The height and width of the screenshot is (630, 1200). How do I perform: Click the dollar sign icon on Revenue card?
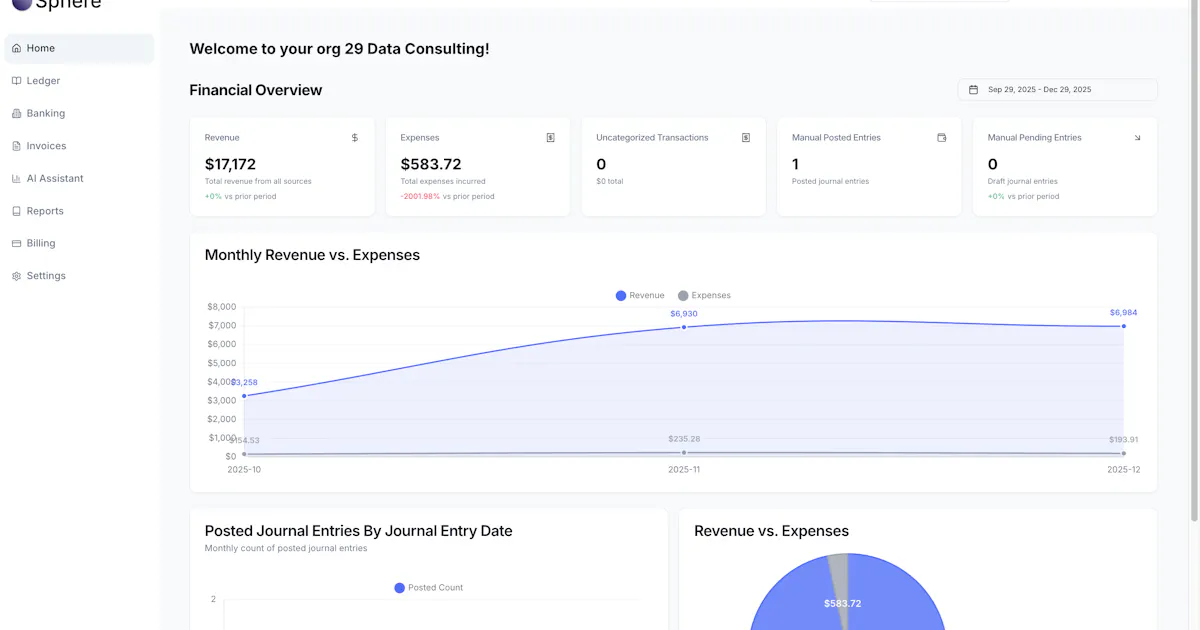click(354, 138)
